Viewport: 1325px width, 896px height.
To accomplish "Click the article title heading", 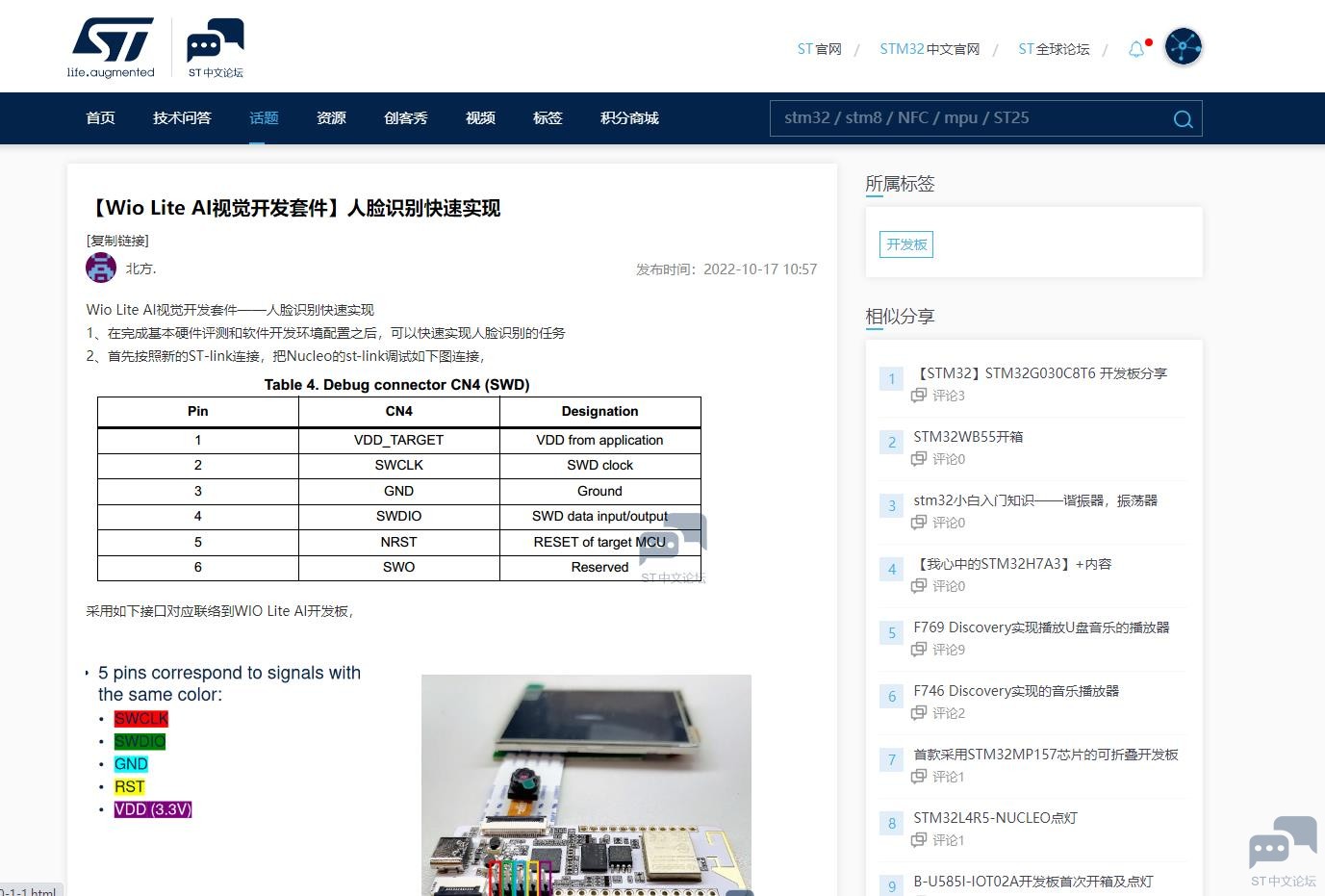I will coord(293,208).
